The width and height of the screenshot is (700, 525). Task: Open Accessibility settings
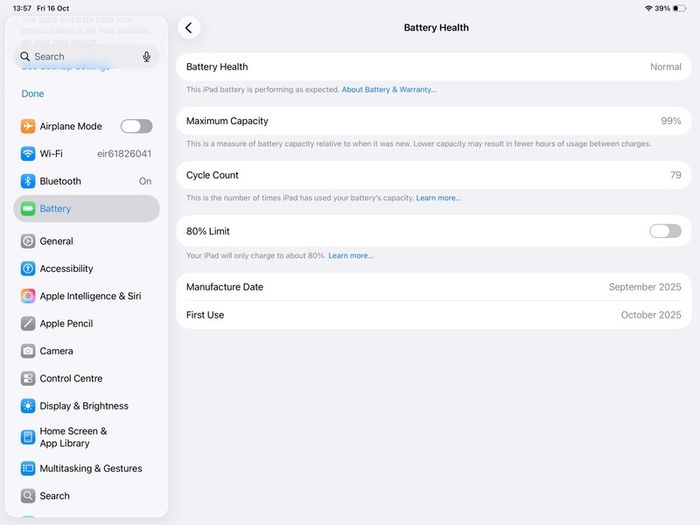86,269
